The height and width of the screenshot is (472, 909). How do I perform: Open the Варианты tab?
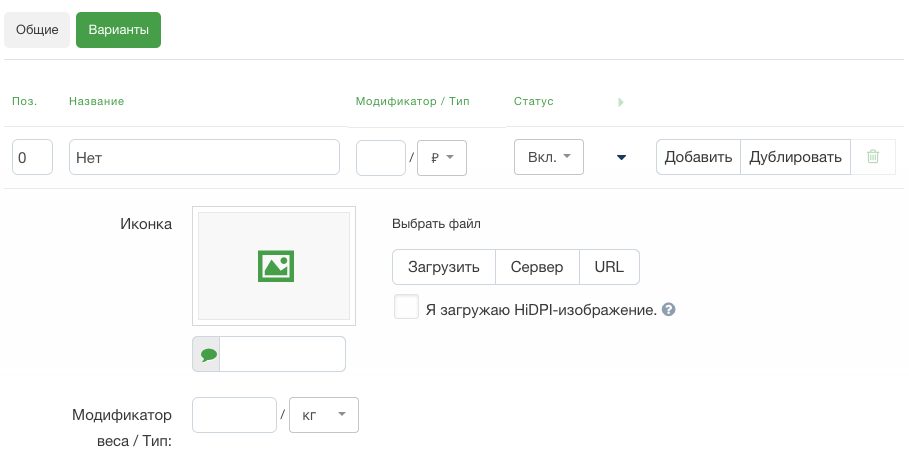[118, 30]
